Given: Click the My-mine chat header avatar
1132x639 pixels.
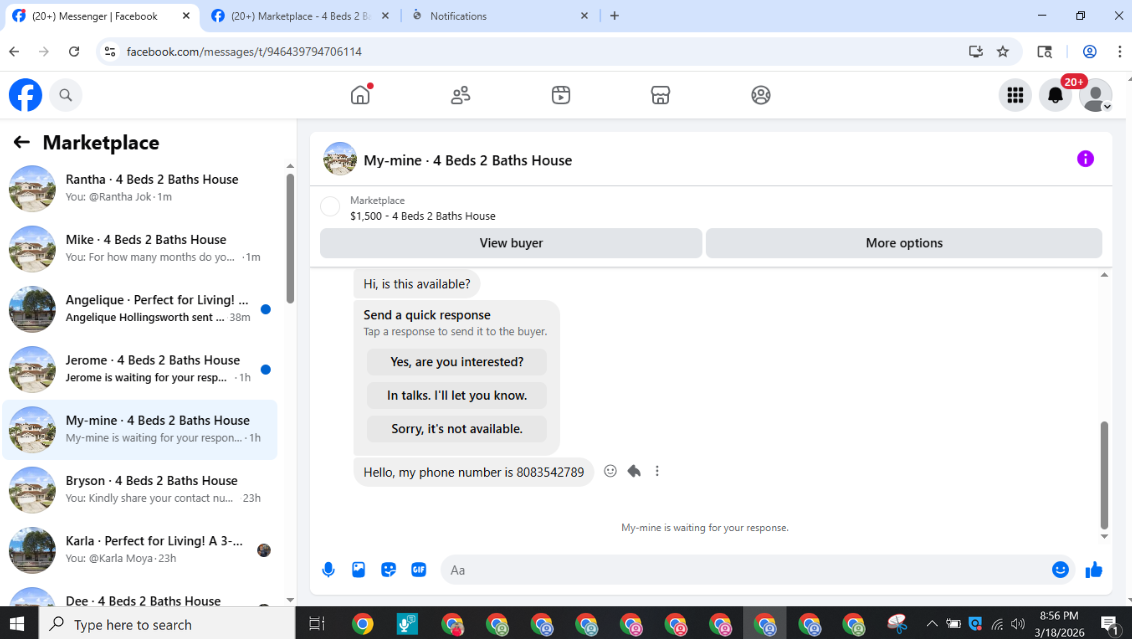Looking at the screenshot, I should pos(339,159).
